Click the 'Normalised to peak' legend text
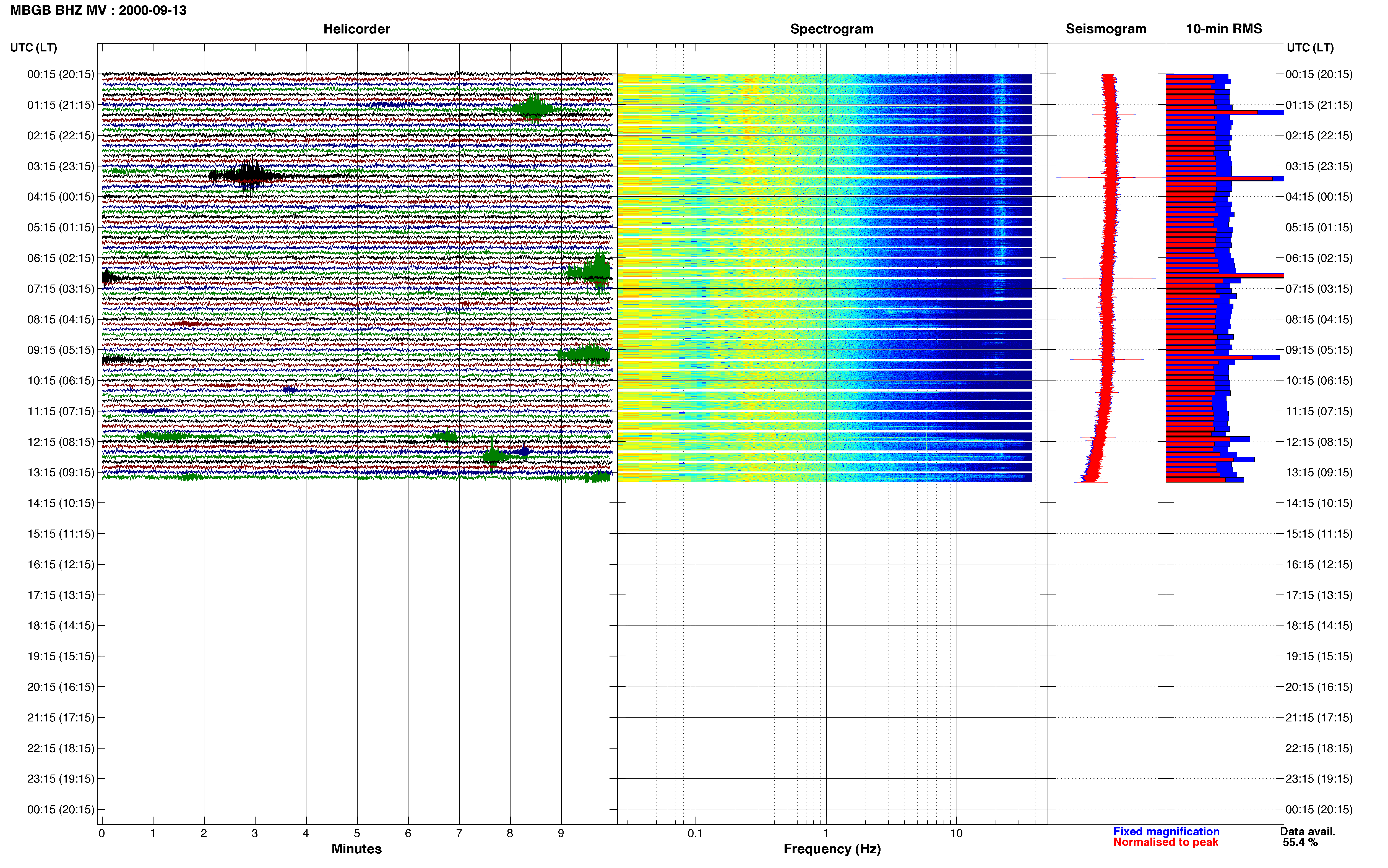The width and height of the screenshot is (1388, 868). (x=1165, y=842)
